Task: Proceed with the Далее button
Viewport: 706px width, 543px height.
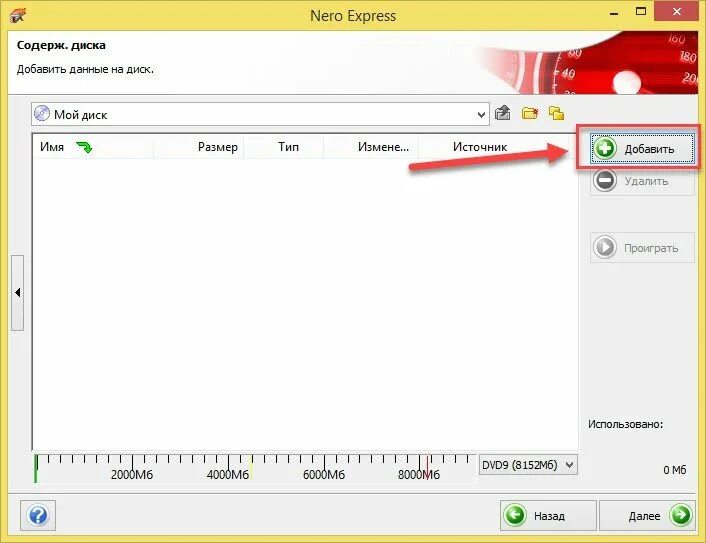Action: click(647, 515)
